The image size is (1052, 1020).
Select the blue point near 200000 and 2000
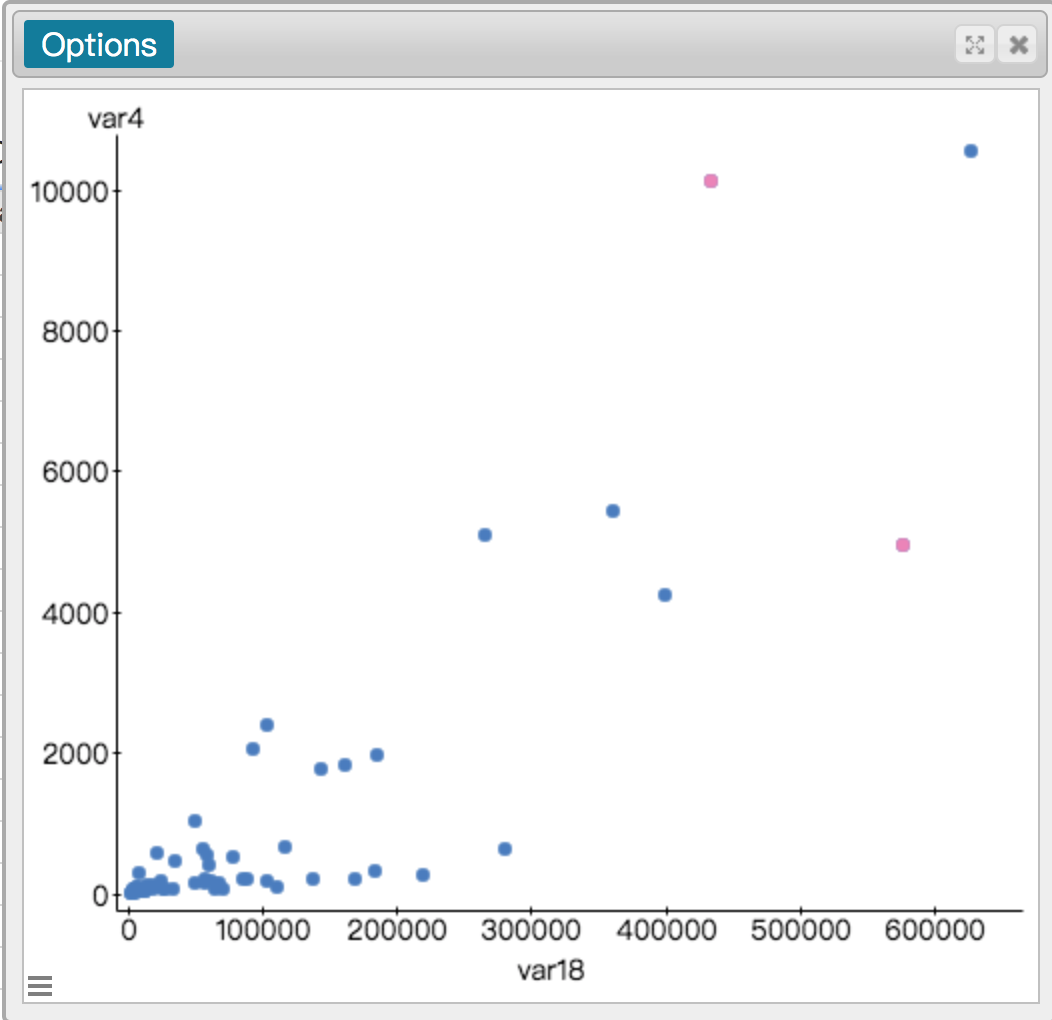click(x=377, y=753)
